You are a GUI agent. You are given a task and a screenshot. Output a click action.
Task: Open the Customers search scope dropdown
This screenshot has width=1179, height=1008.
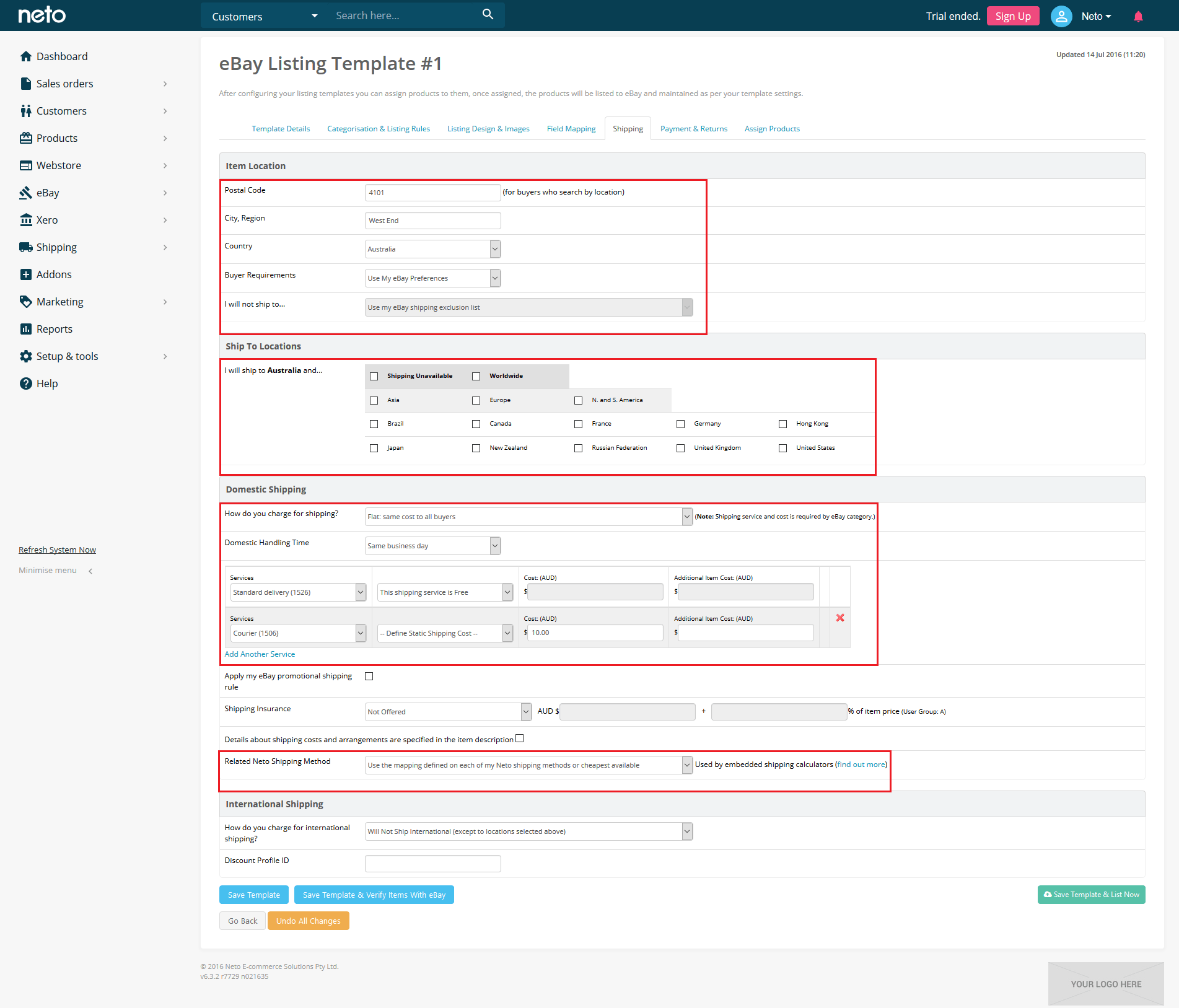pos(265,16)
